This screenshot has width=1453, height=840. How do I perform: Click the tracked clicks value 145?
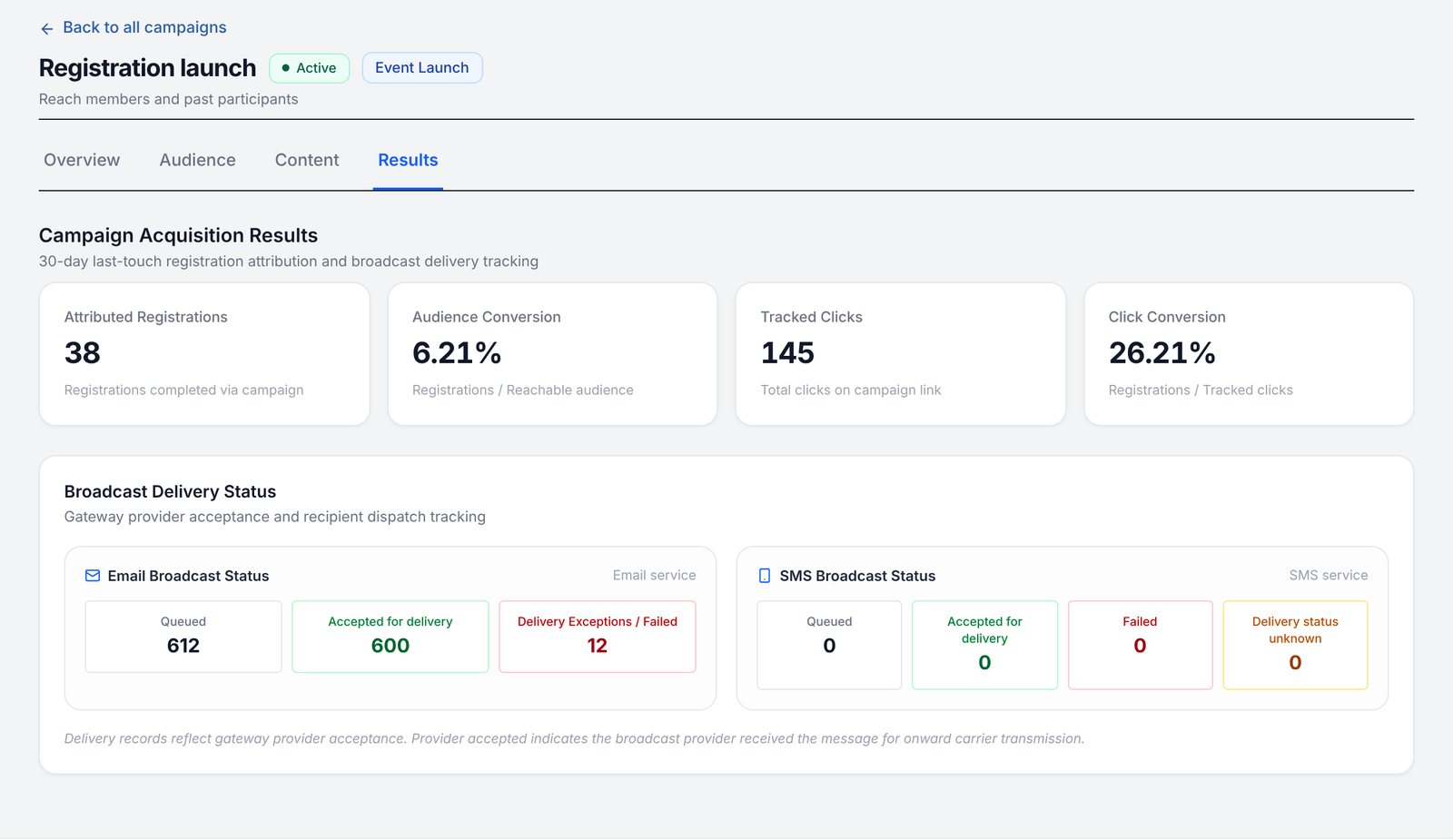(x=787, y=353)
